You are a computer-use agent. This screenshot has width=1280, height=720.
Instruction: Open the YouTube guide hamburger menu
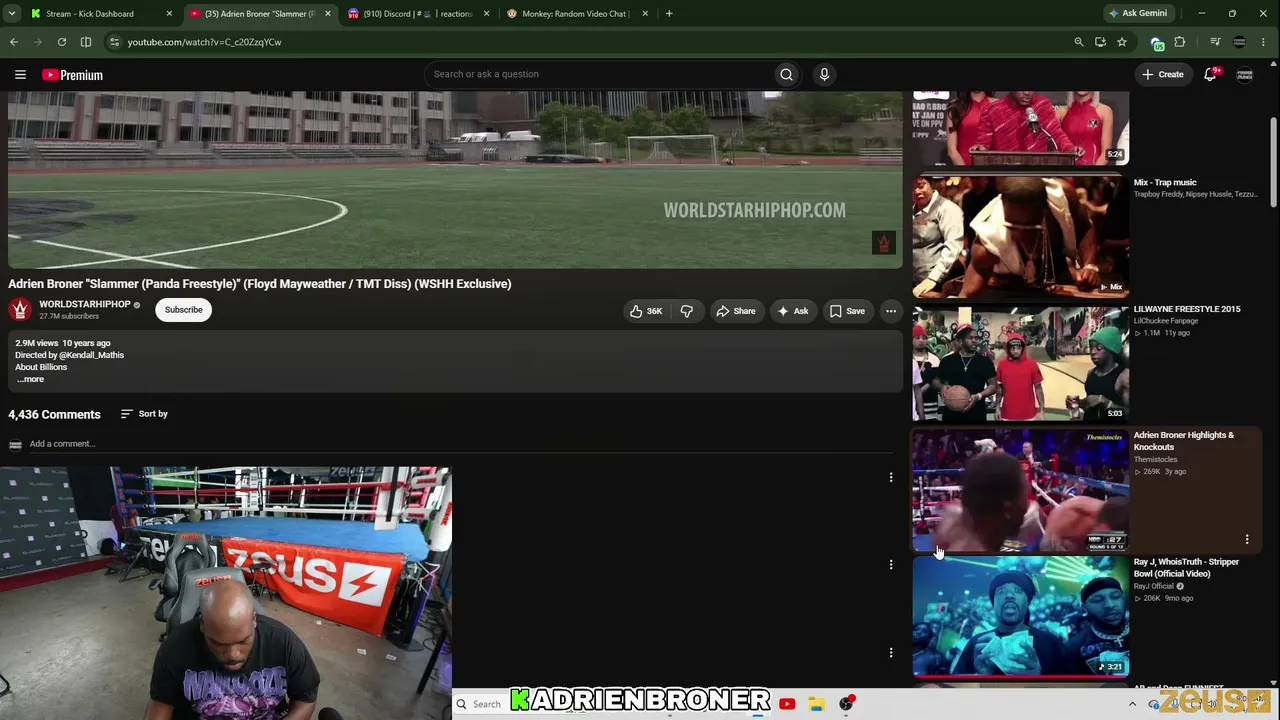click(20, 75)
